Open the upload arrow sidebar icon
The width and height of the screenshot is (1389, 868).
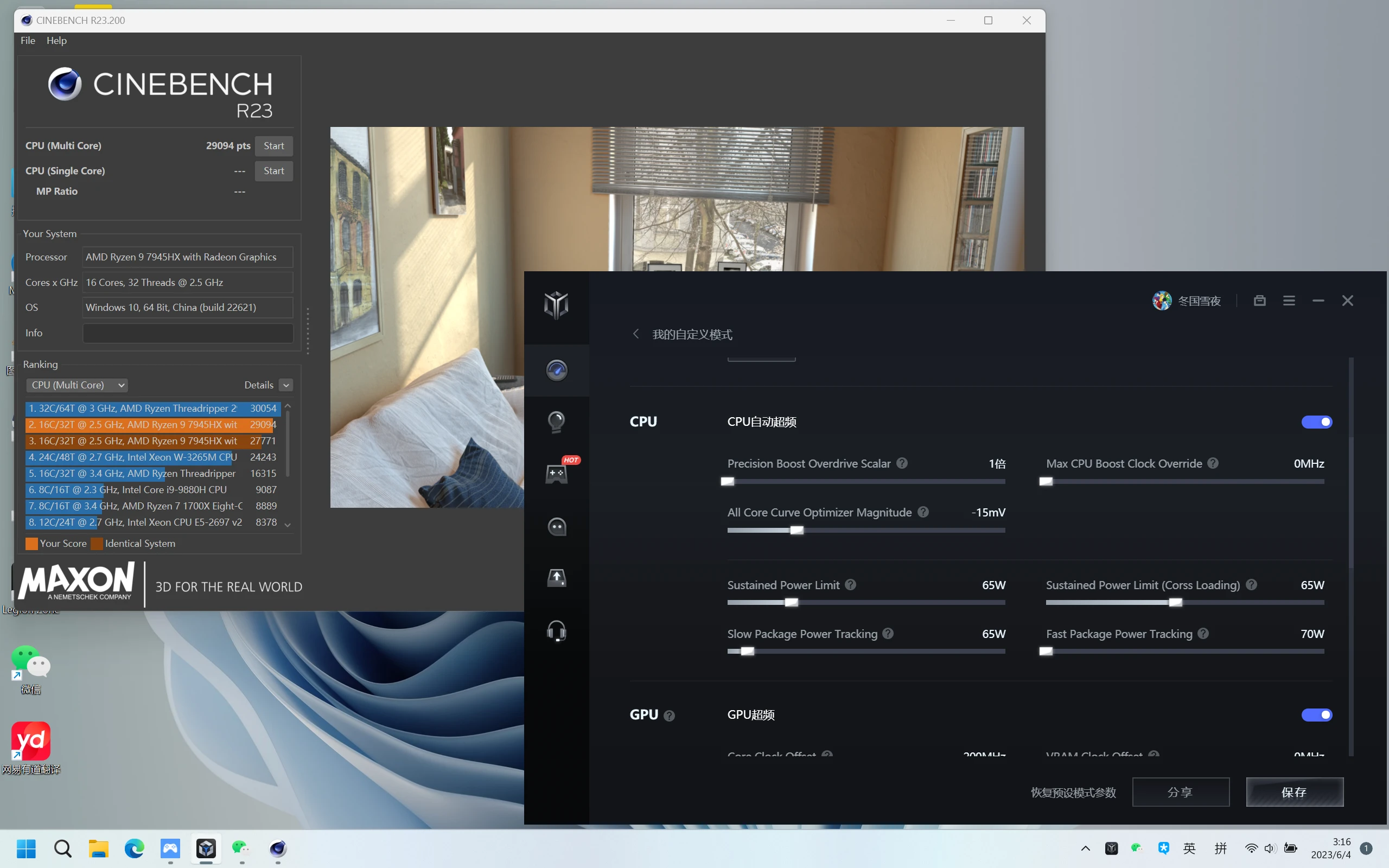556,578
